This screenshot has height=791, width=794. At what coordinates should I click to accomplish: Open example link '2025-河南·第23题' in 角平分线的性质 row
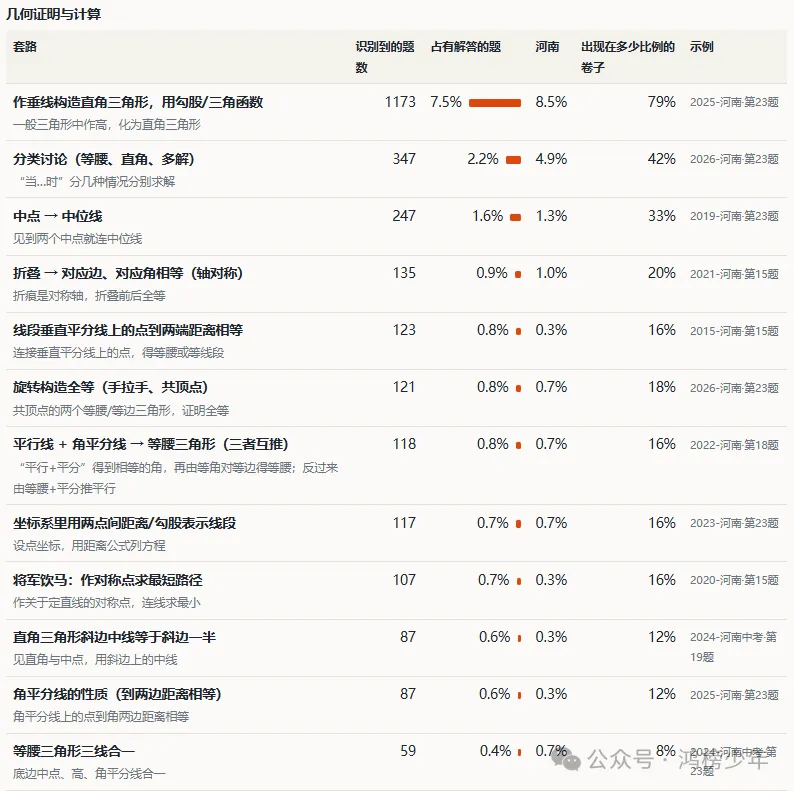(x=734, y=694)
